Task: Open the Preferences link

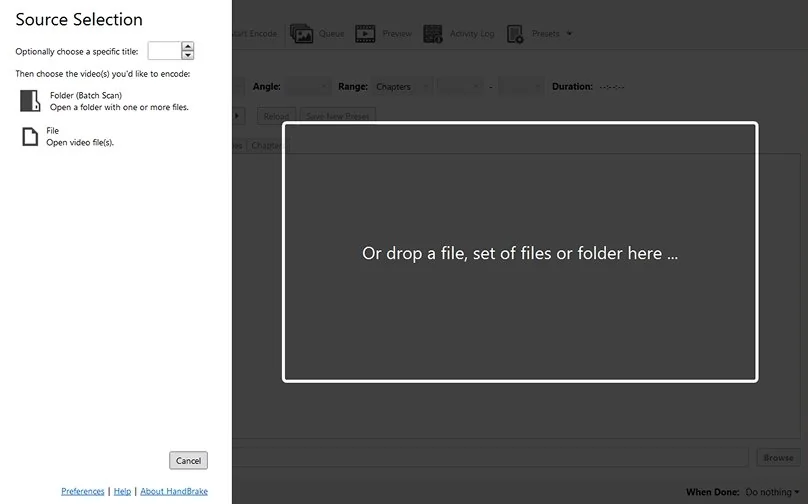Action: click(x=82, y=491)
